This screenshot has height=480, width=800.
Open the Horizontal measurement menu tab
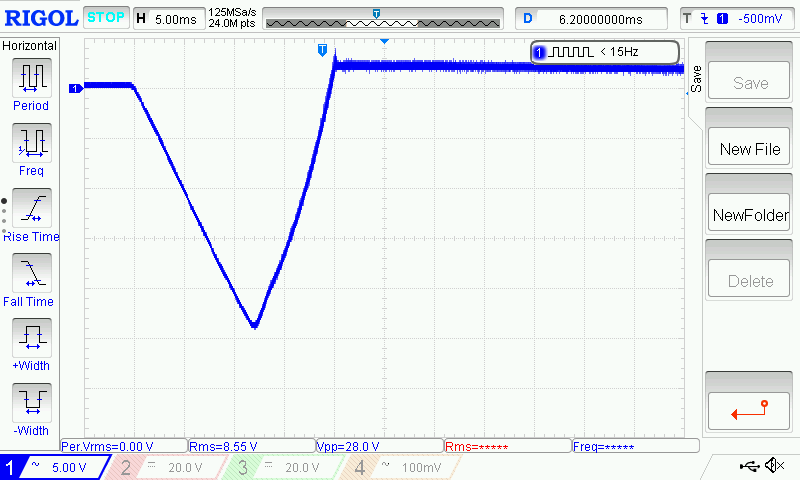pyautogui.click(x=31, y=46)
